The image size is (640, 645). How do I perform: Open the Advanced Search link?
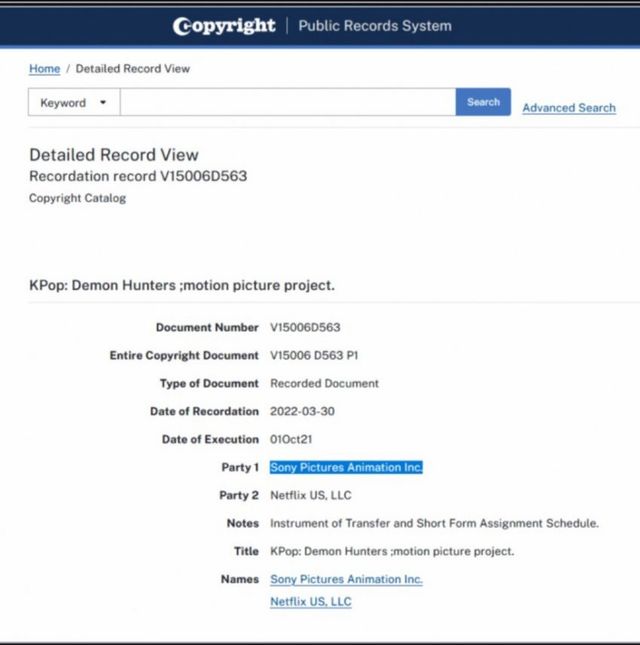coord(568,108)
